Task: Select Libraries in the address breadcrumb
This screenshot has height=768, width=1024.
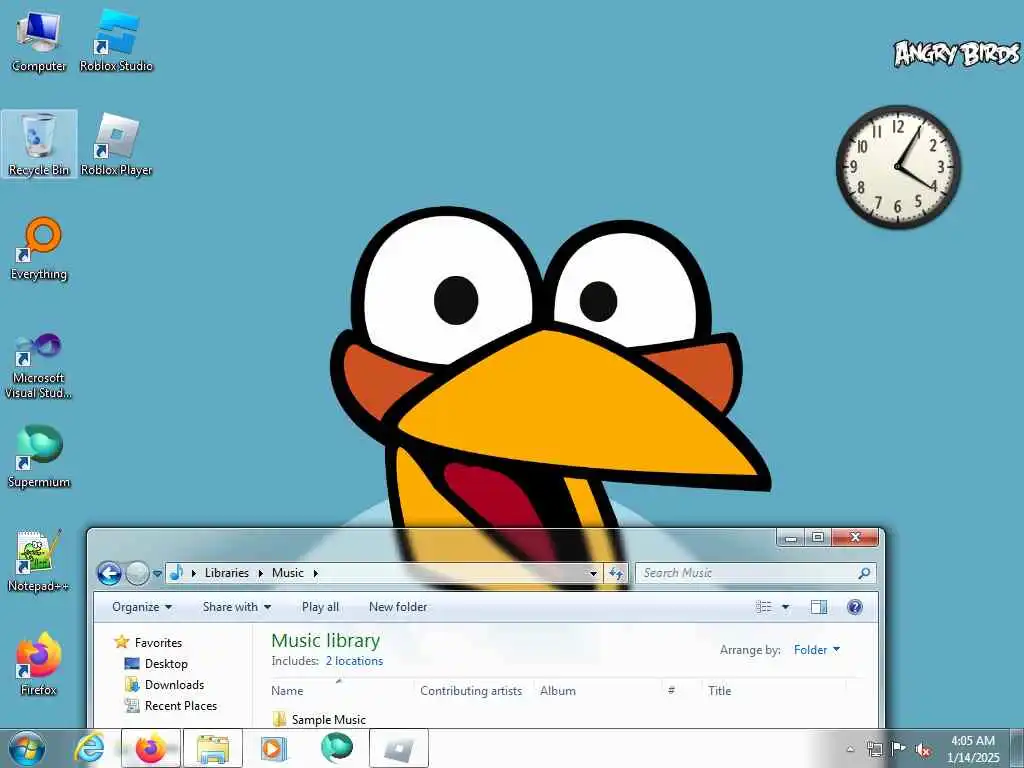Action: 227,573
